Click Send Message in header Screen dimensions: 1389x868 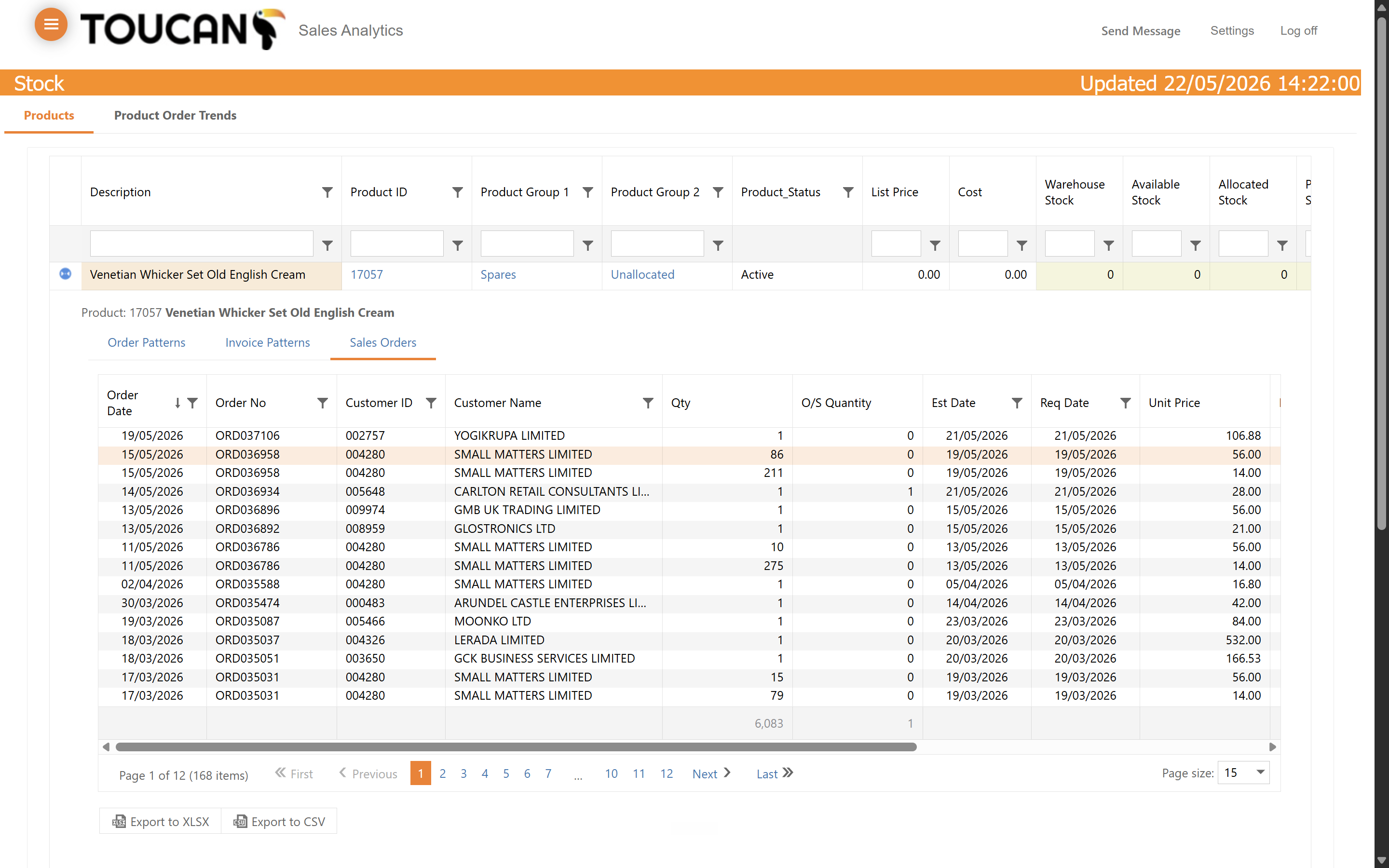[x=1141, y=31]
